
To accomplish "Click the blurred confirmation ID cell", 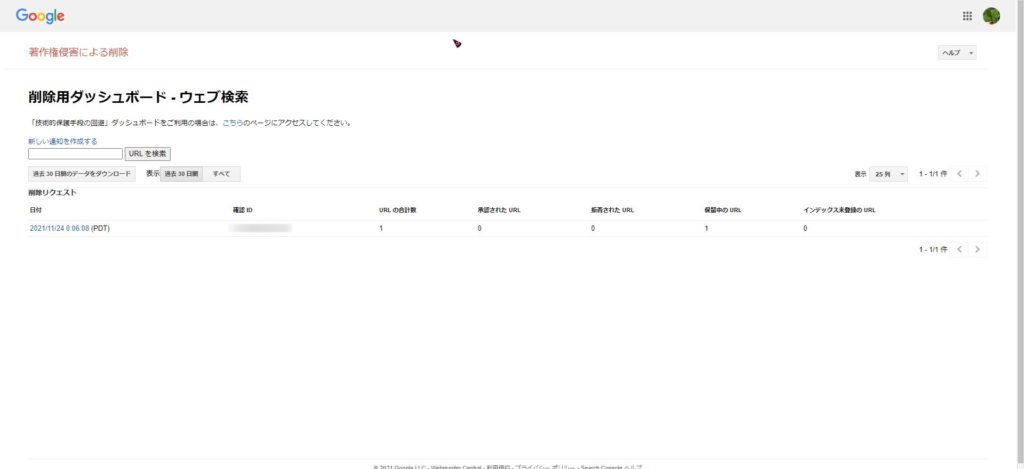I will pyautogui.click(x=261, y=229).
